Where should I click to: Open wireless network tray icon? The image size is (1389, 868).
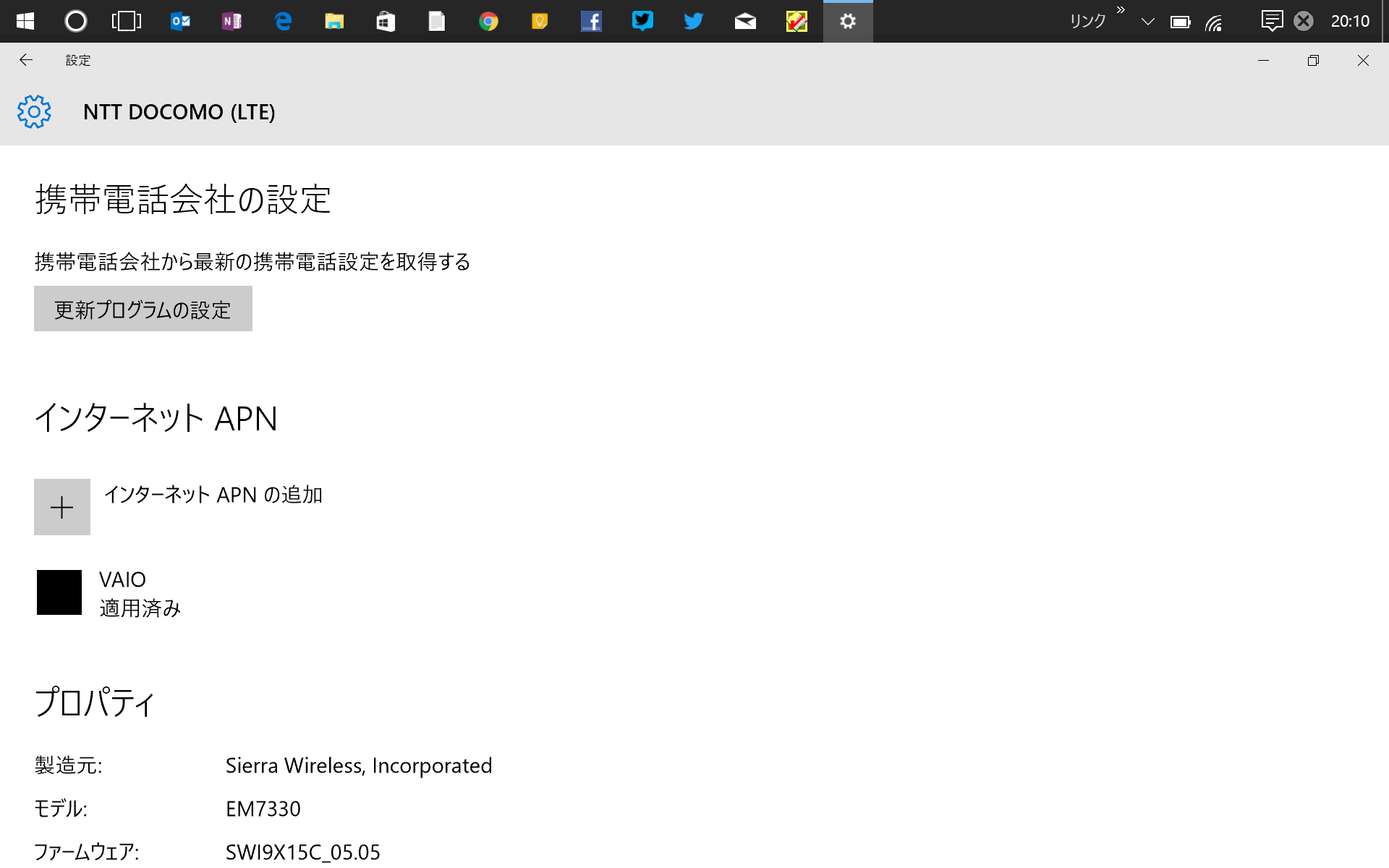1214,22
